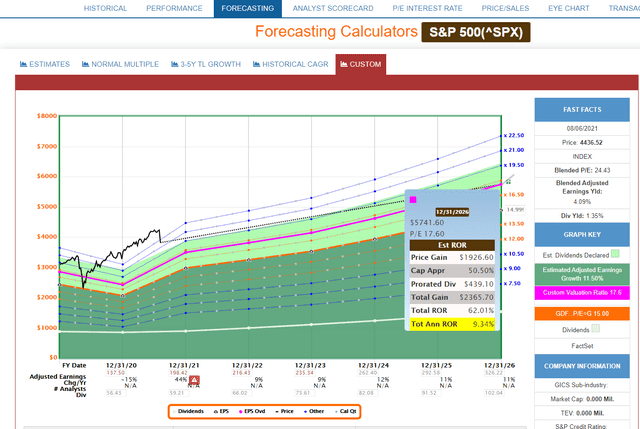The height and width of the screenshot is (429, 640).
Task: Click the Custom Valuation Ratio 17.6 key
Action: point(582,293)
